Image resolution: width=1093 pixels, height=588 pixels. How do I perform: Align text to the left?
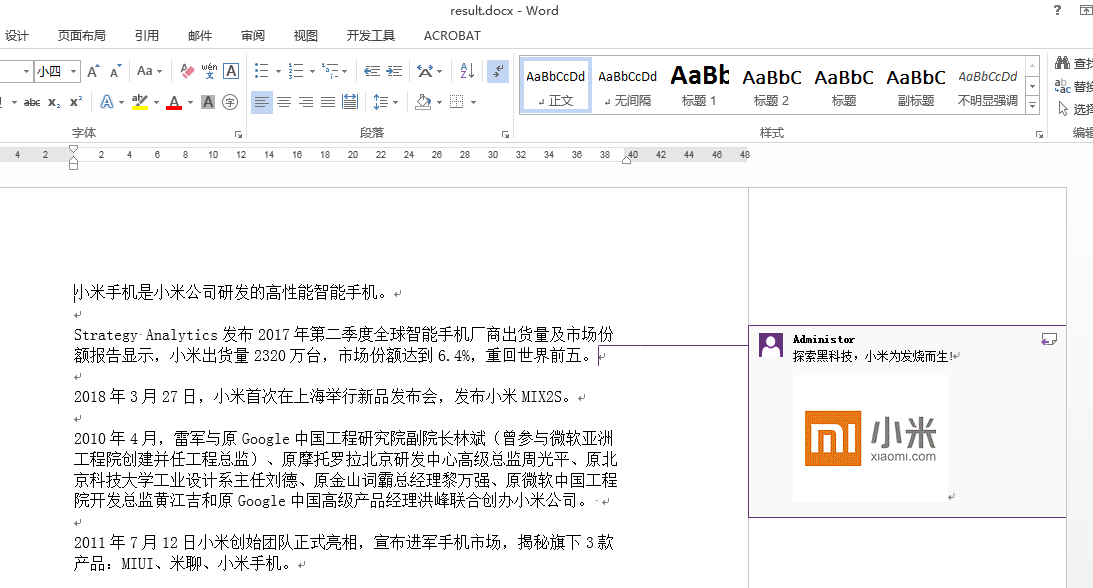point(261,102)
